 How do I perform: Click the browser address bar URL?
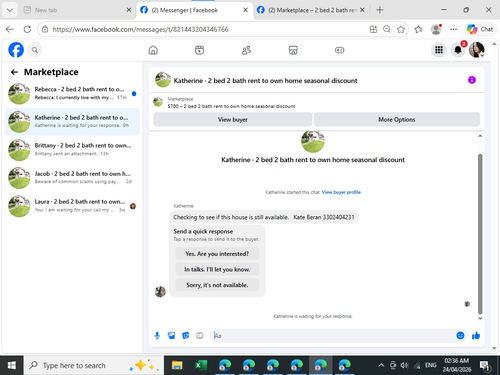[x=140, y=29]
